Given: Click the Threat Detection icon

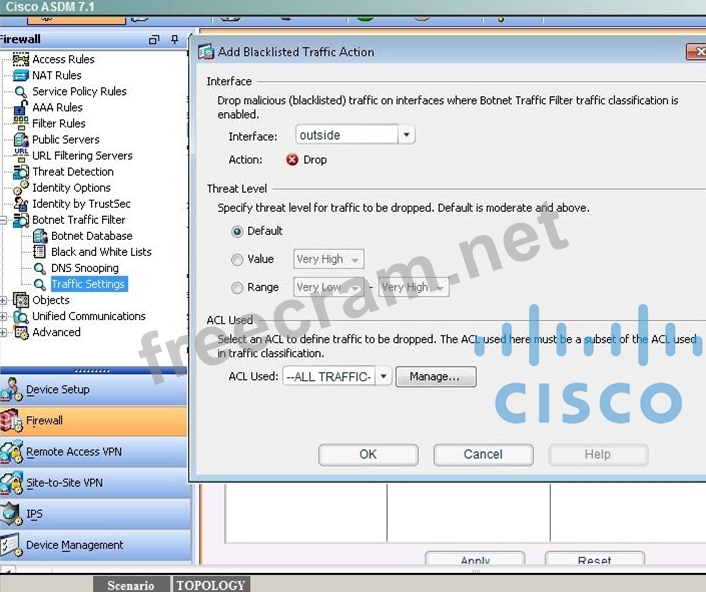Looking at the screenshot, I should [x=22, y=172].
